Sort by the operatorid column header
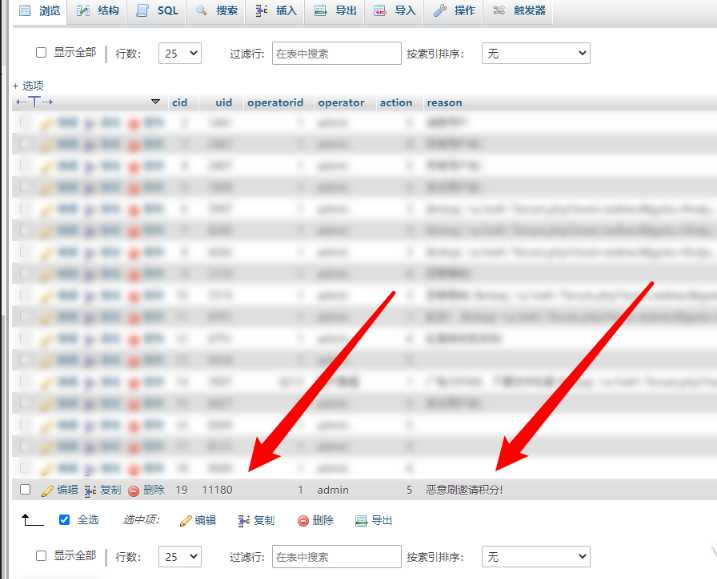 (x=275, y=103)
